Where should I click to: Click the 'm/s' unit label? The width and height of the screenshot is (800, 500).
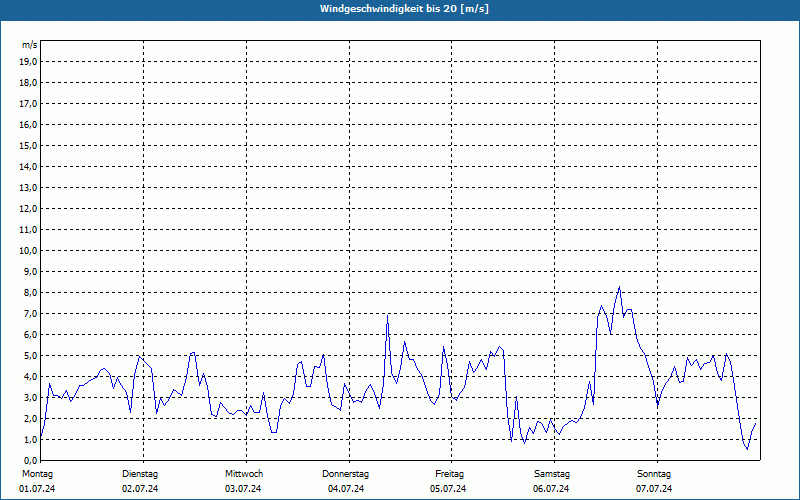pos(30,45)
